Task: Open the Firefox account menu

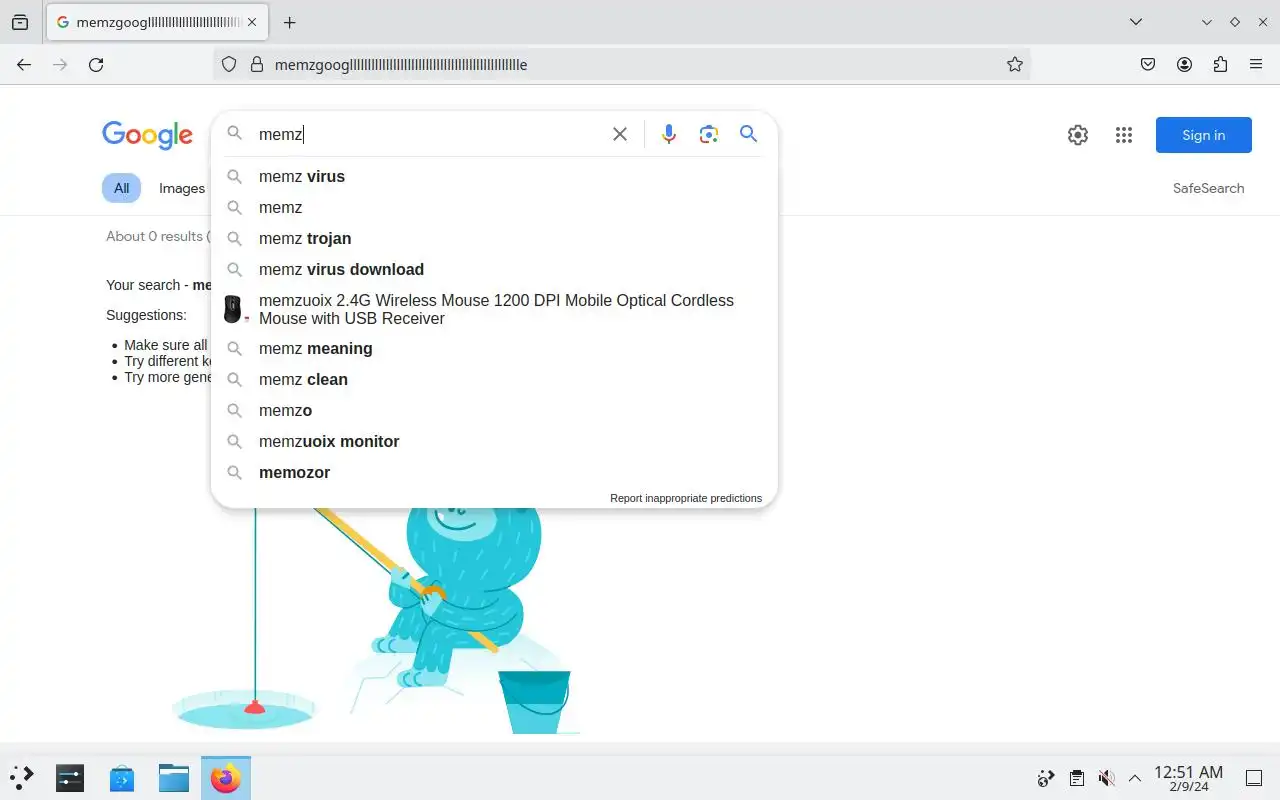Action: tap(1184, 64)
